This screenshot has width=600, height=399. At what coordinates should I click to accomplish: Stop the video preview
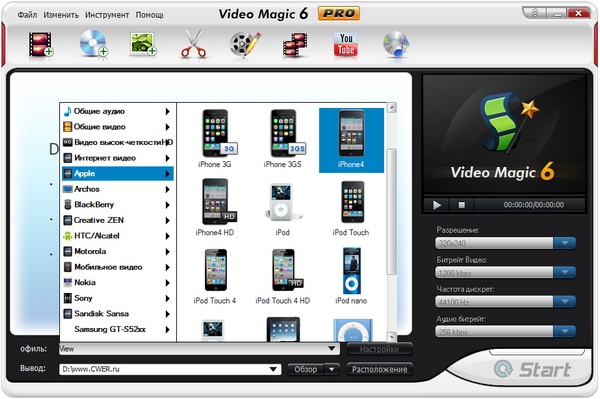click(462, 205)
